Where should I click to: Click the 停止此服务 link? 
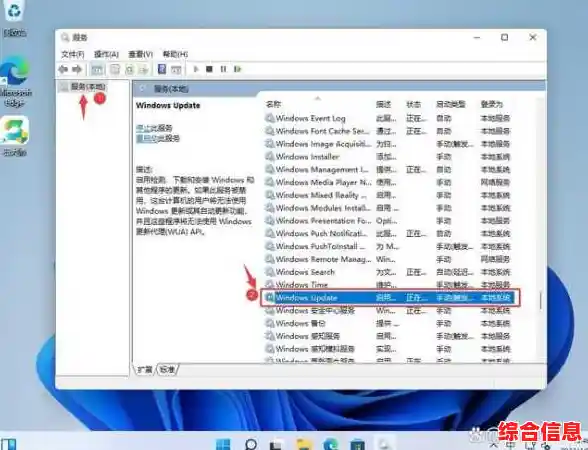(x=154, y=128)
